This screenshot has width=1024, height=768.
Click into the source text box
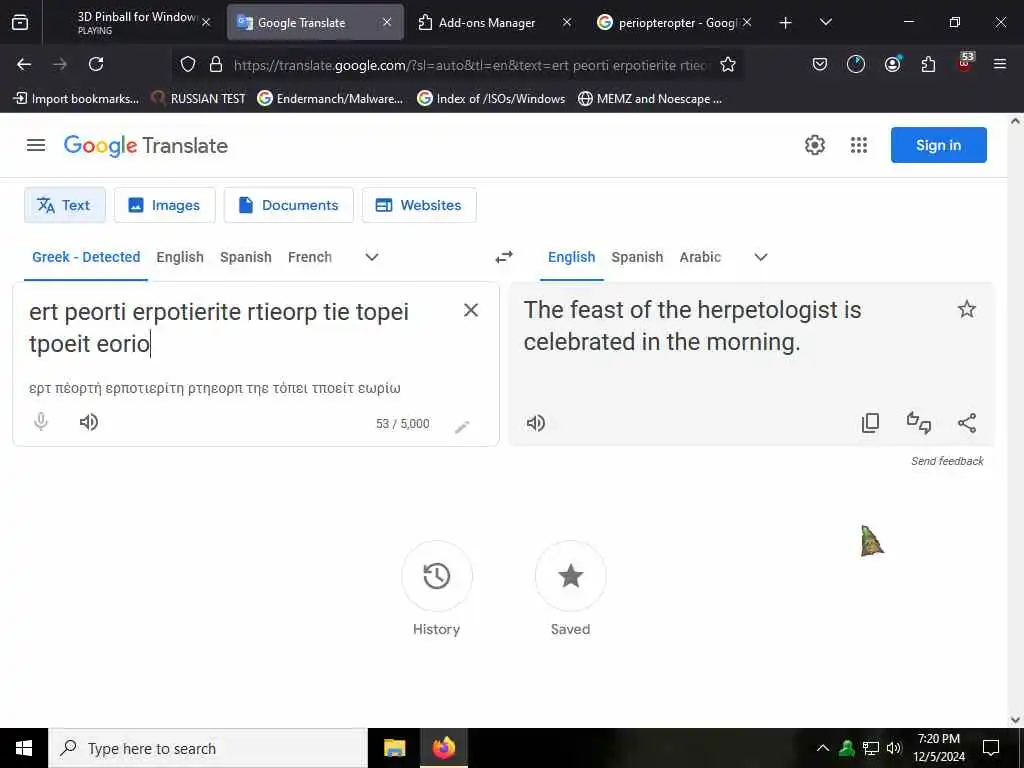[242, 327]
